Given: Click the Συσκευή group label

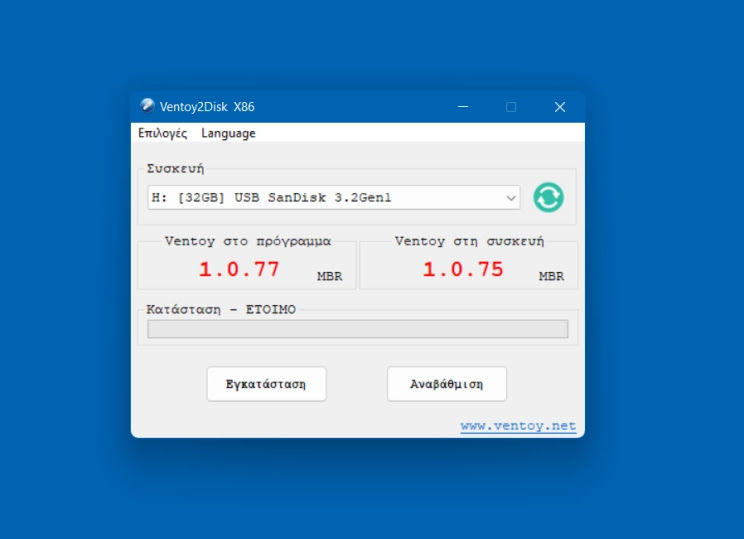Looking at the screenshot, I should coord(175,168).
